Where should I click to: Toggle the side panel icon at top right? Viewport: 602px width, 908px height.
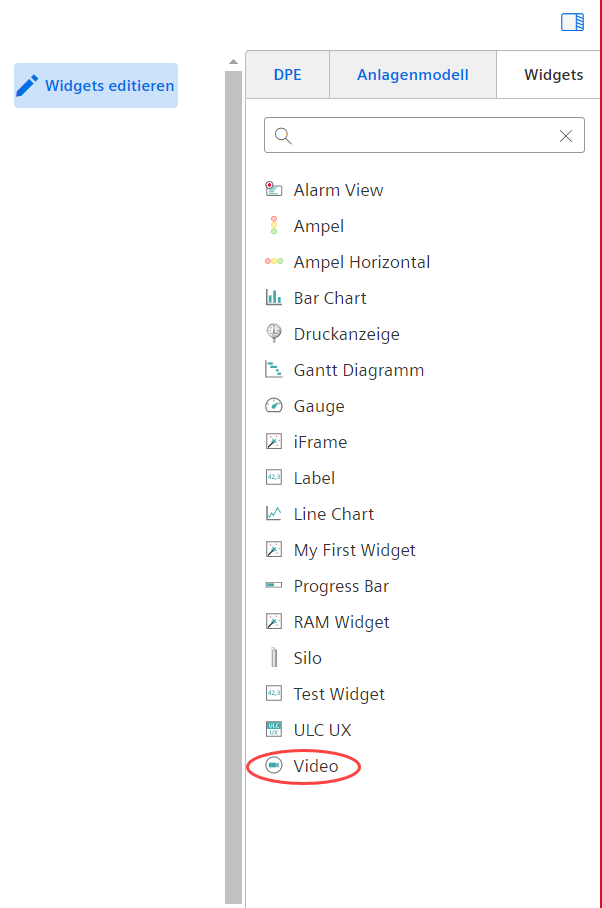coord(572,22)
